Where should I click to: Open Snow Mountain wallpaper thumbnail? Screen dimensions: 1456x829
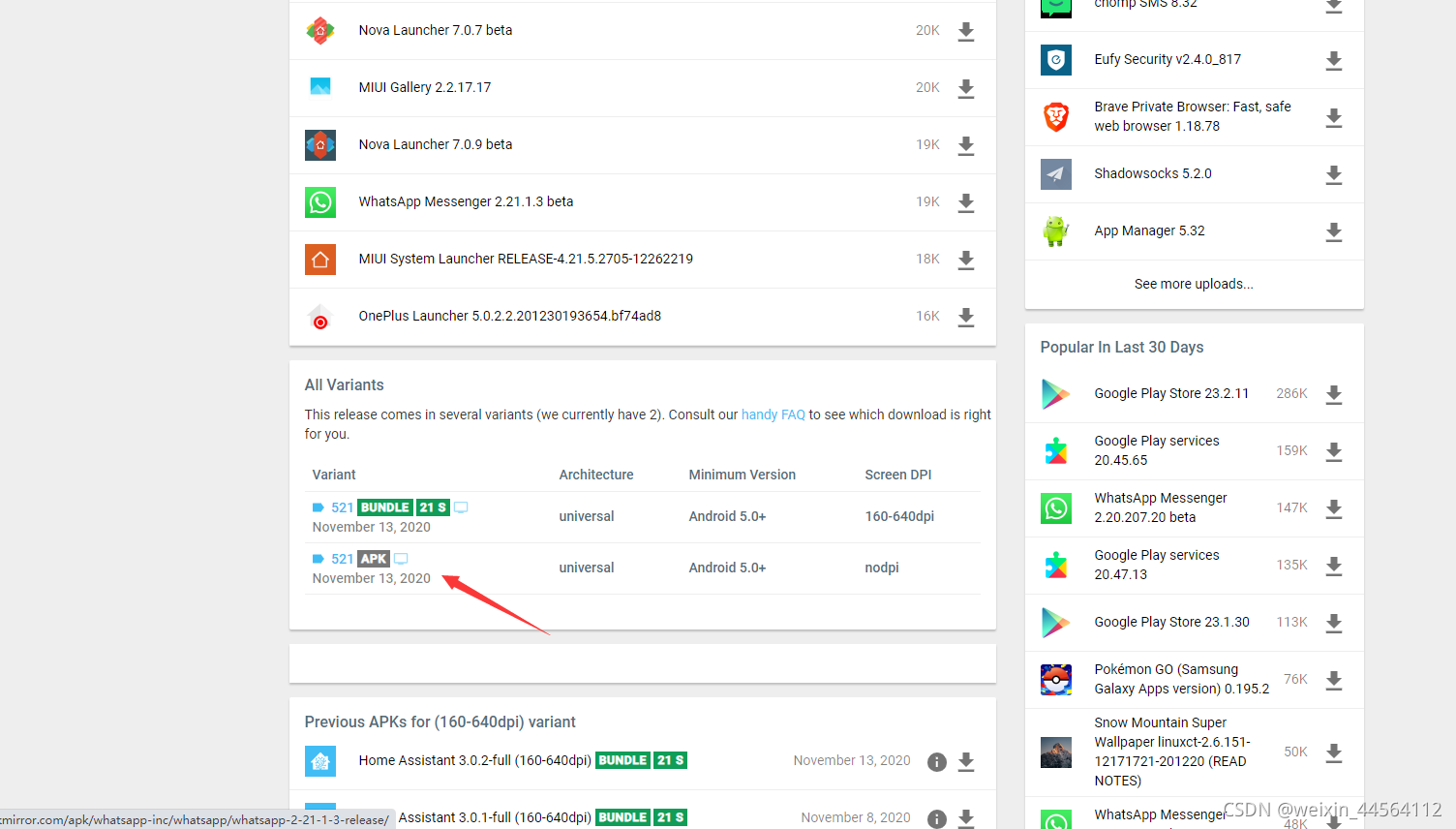(x=1056, y=752)
